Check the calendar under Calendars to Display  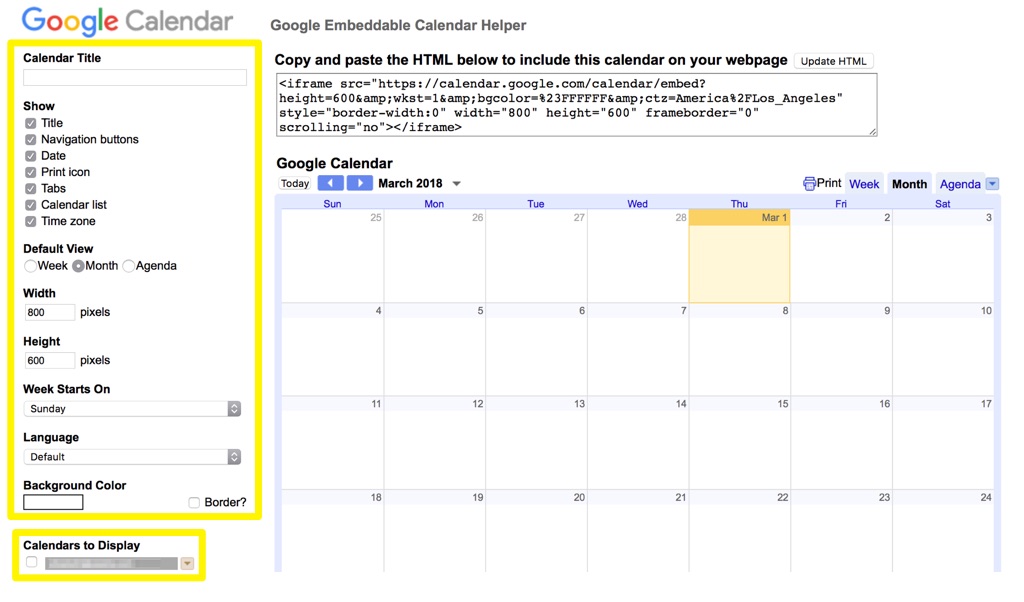(x=31, y=562)
